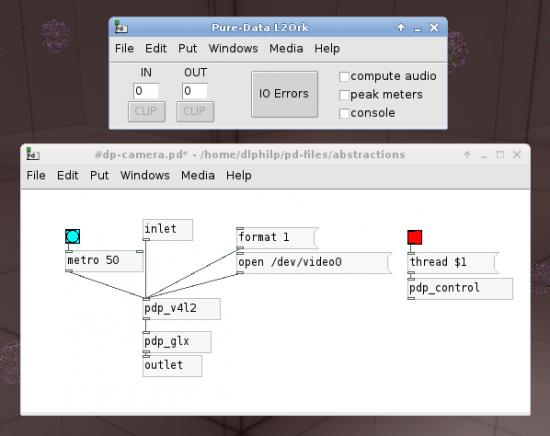Image resolution: width=550 pixels, height=436 pixels.
Task: Click the 'open /dev/video0' message box
Action: click(x=314, y=262)
